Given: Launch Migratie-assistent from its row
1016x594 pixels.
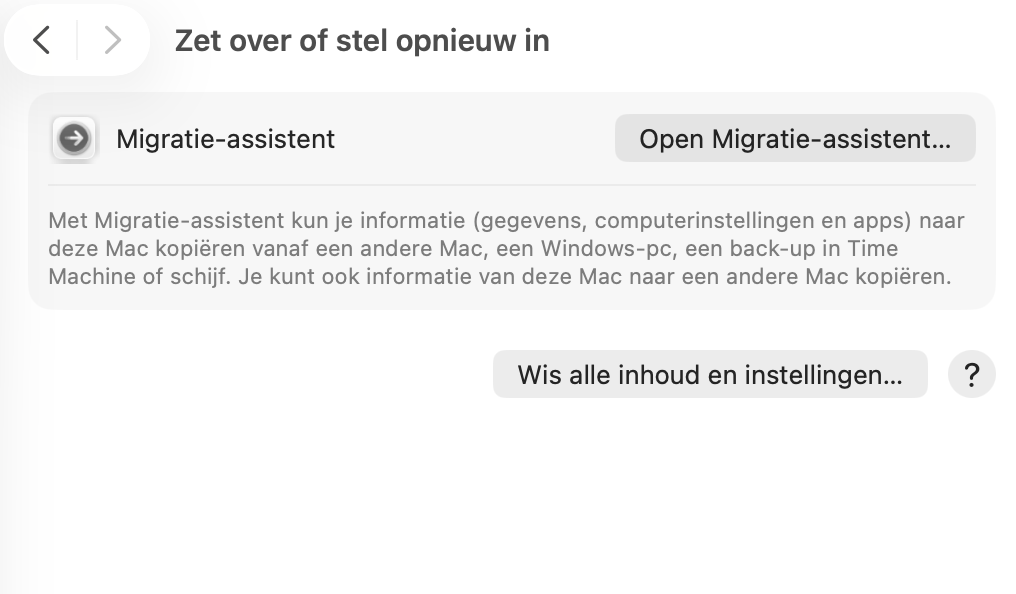Looking at the screenshot, I should point(794,138).
